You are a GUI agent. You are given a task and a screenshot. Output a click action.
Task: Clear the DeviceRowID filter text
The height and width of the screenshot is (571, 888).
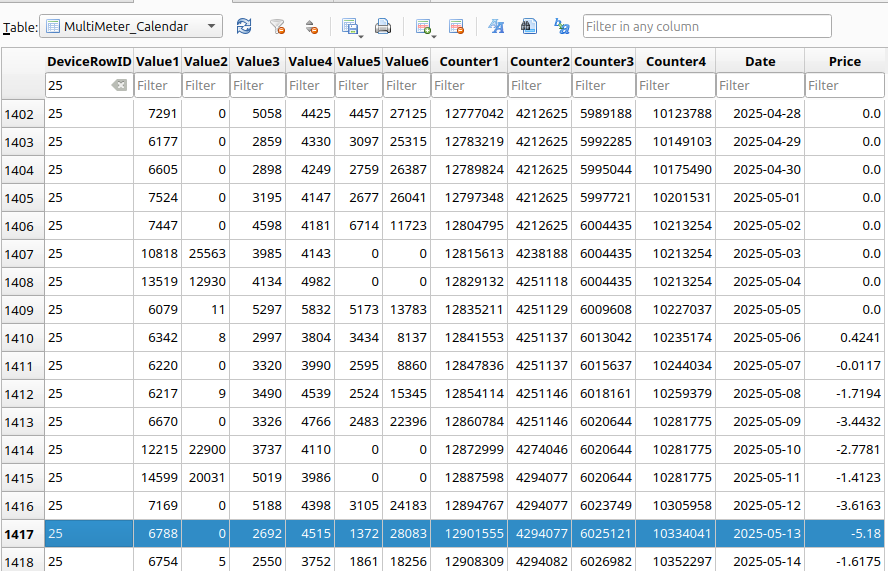point(119,86)
